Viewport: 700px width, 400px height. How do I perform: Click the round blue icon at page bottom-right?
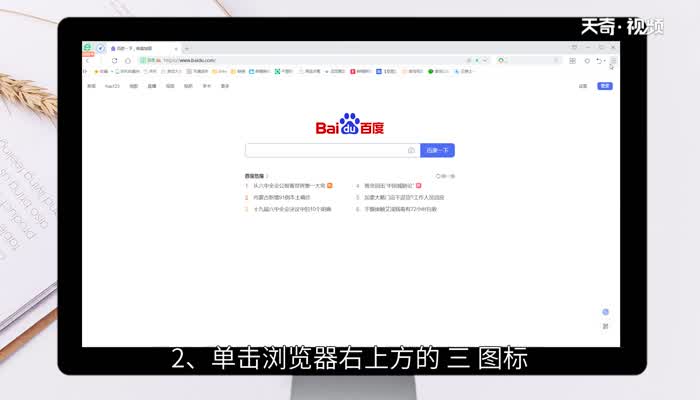click(x=605, y=312)
